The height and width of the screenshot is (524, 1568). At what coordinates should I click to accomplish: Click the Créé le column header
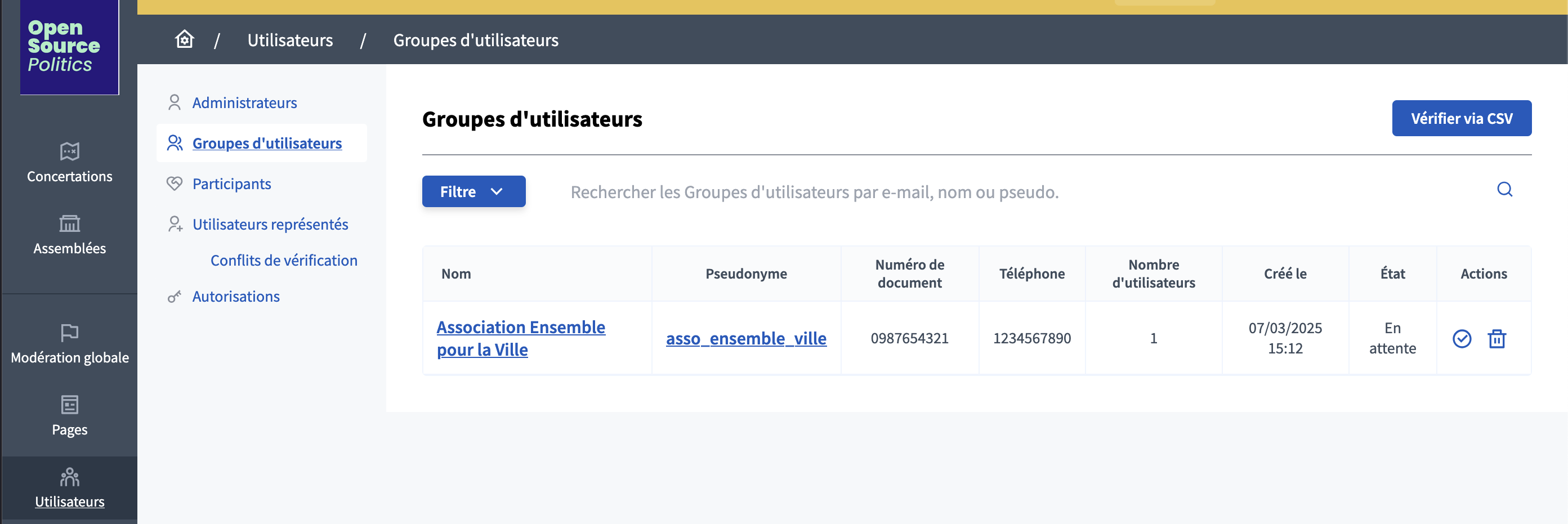coord(1285,274)
